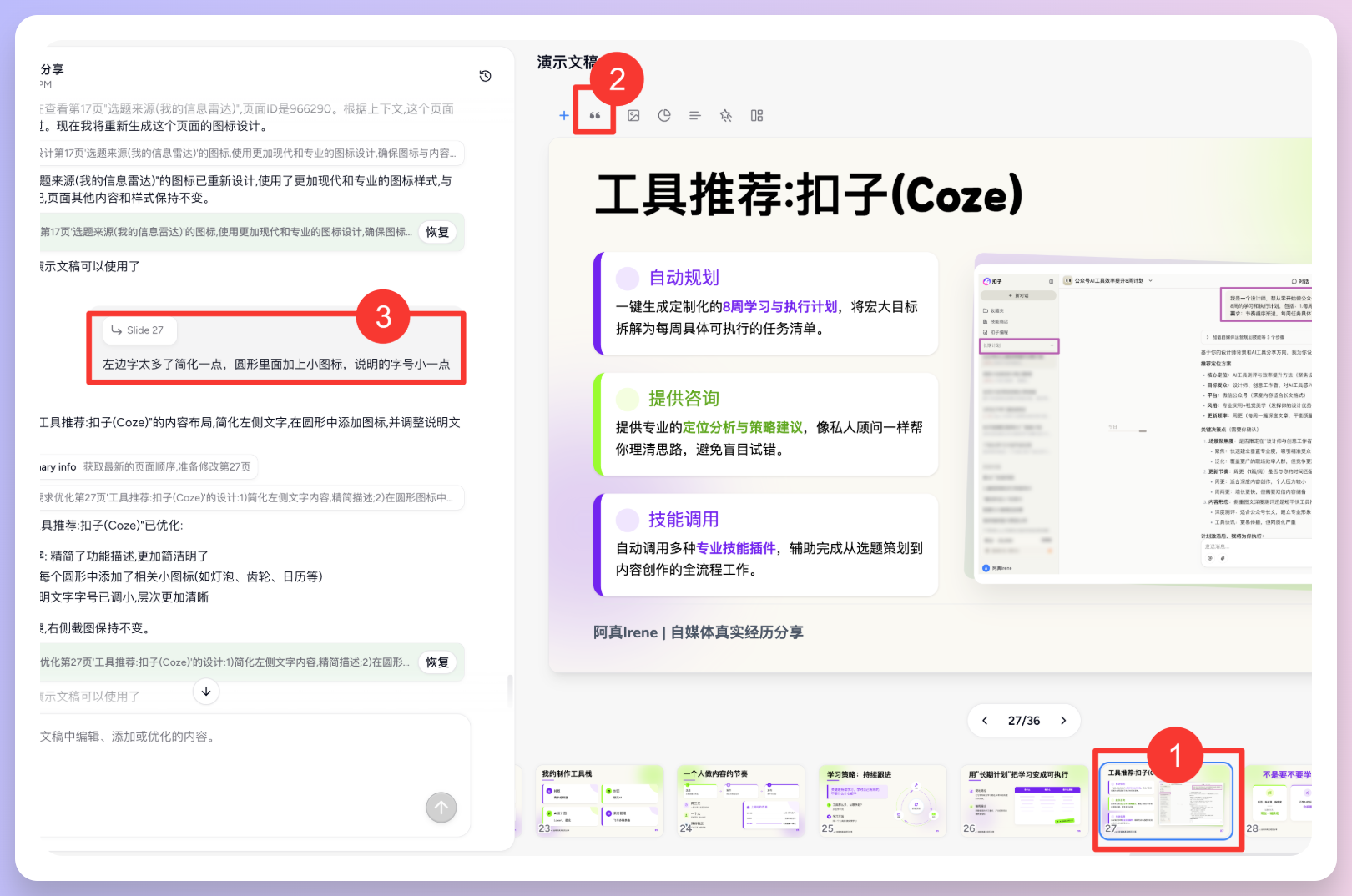This screenshot has height=896, width=1352.
Task: Select the 工具推荐:扣子 slide thumbnail
Action: click(x=1168, y=799)
